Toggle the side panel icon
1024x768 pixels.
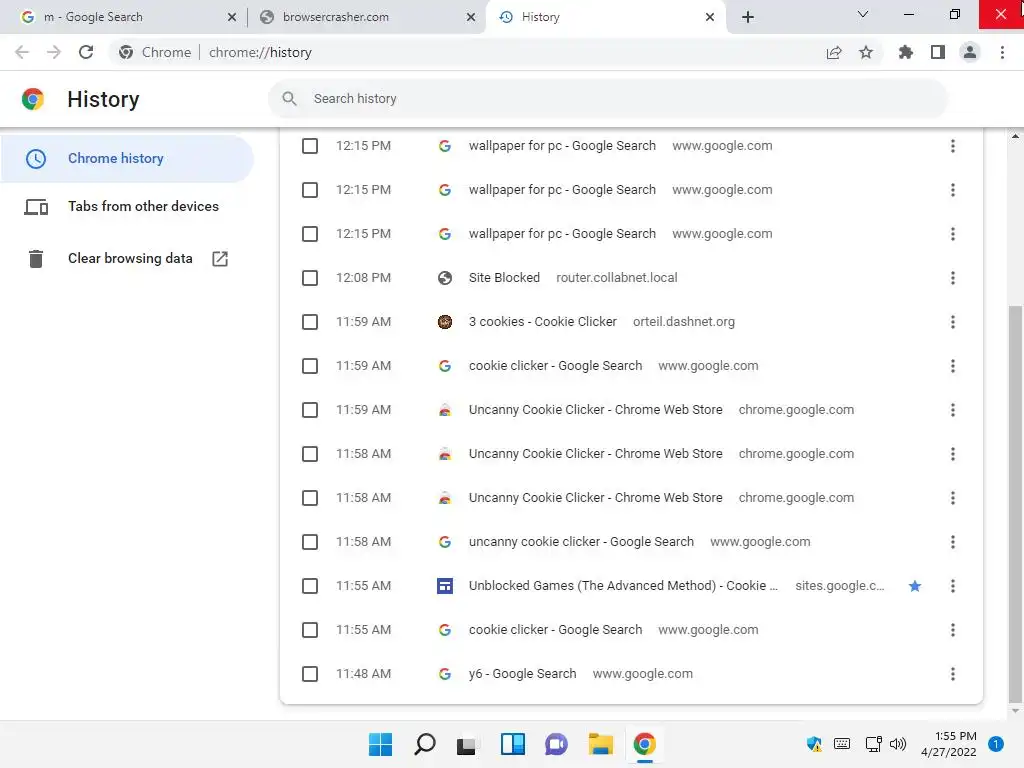coord(938,52)
